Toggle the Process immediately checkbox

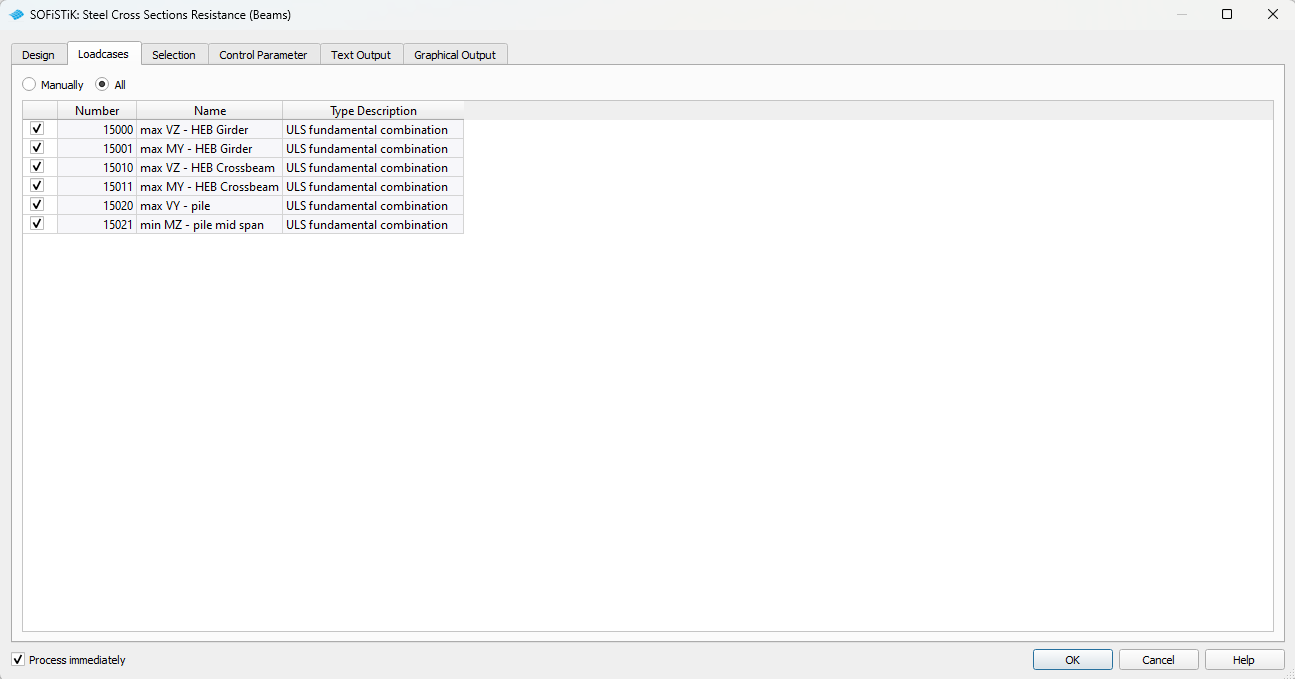click(x=18, y=660)
